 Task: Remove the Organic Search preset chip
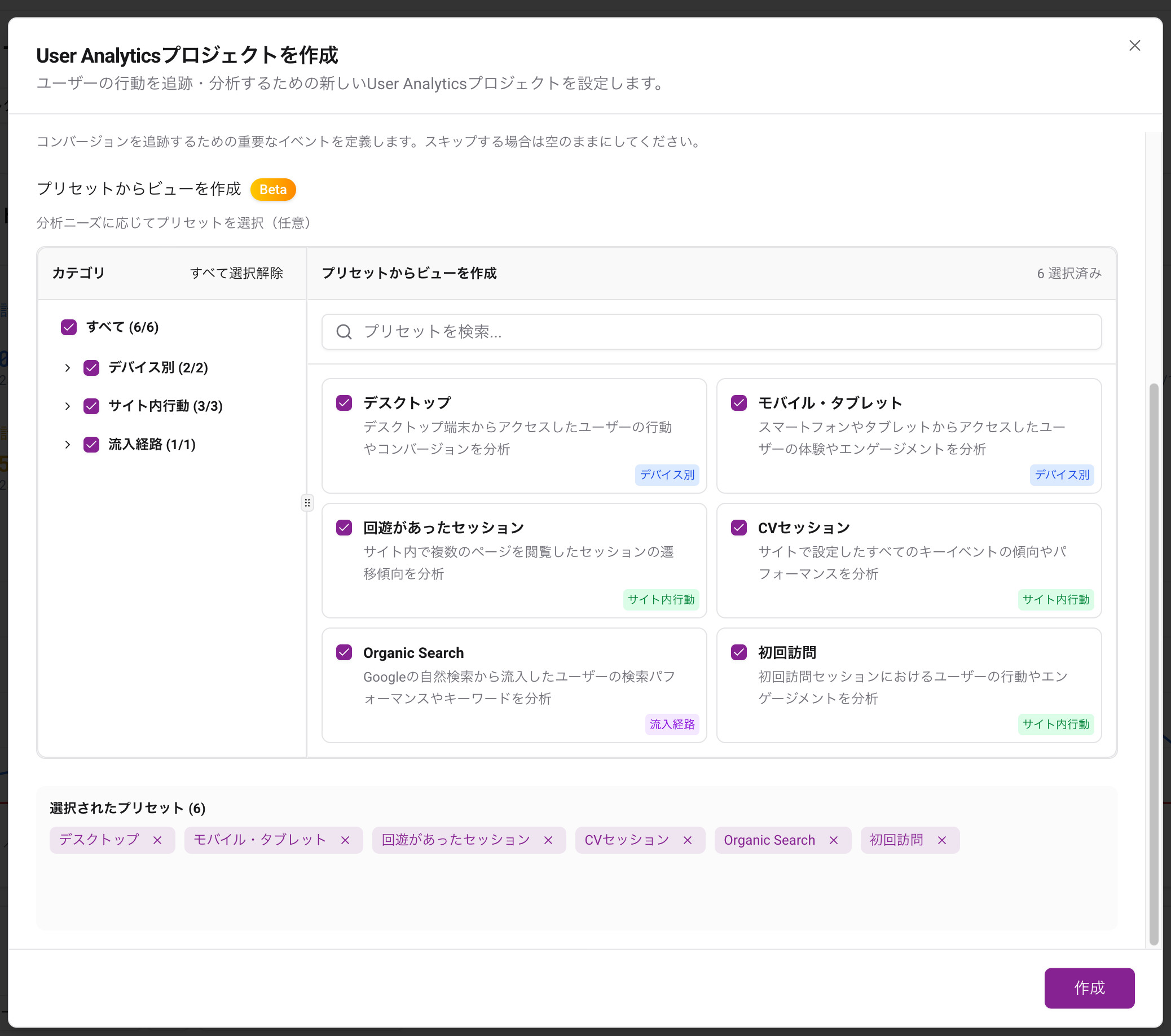click(834, 840)
